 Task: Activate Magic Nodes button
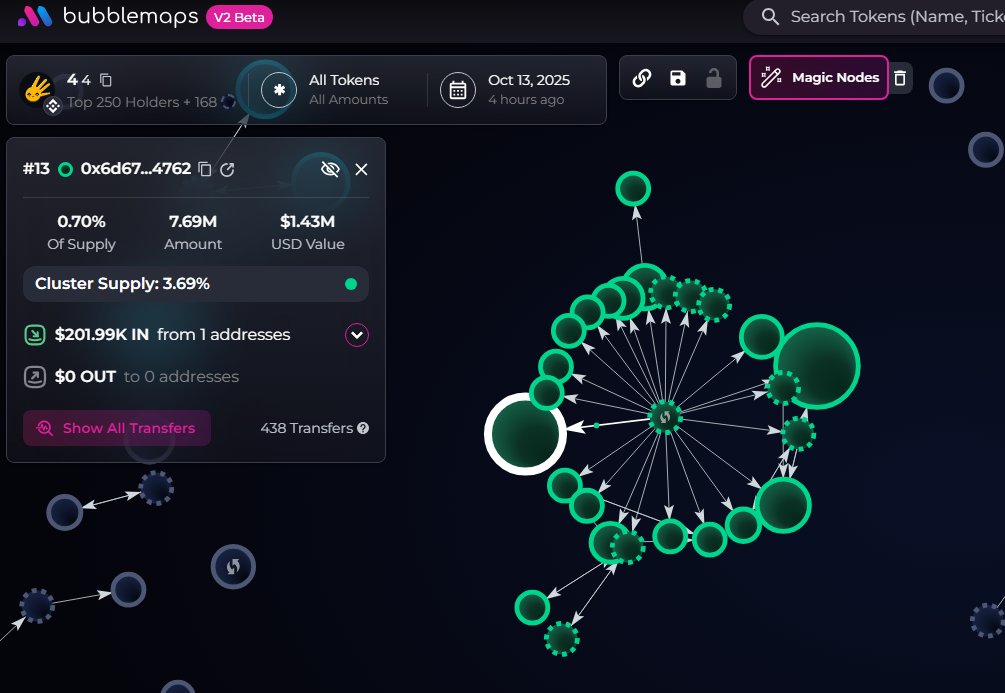tap(818, 78)
